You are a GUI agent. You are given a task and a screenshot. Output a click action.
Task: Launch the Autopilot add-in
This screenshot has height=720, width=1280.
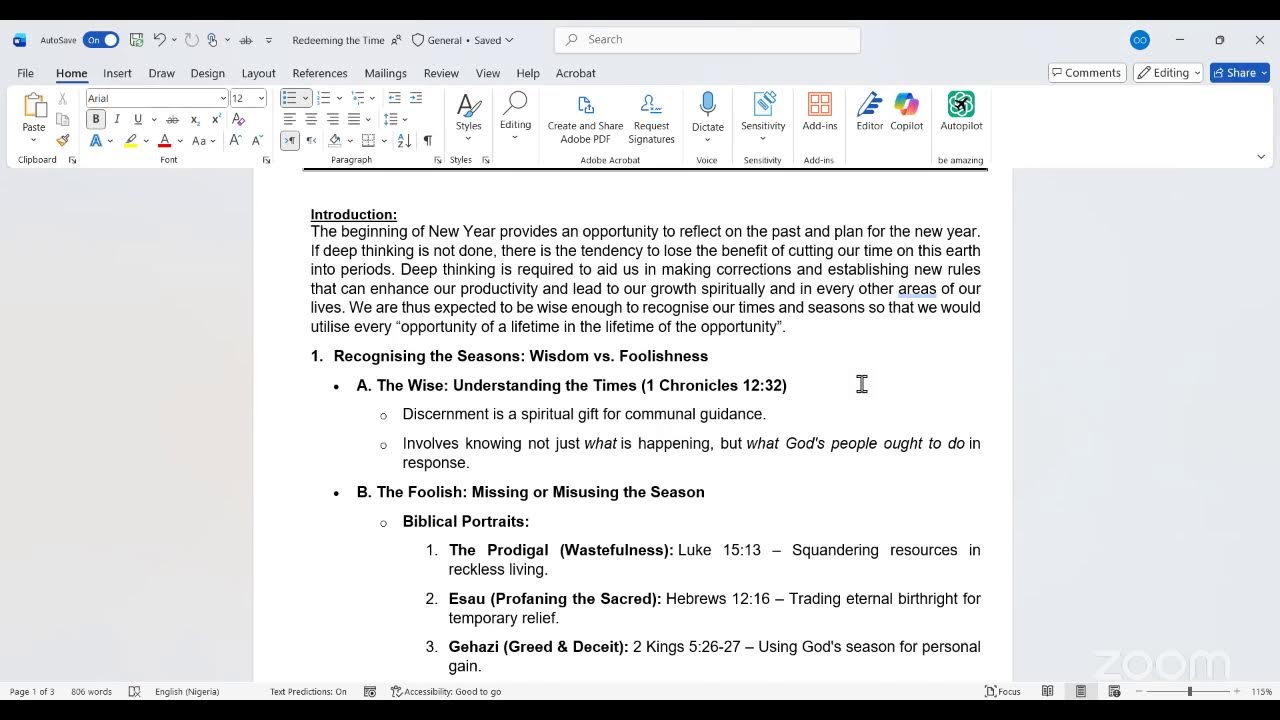click(x=961, y=112)
